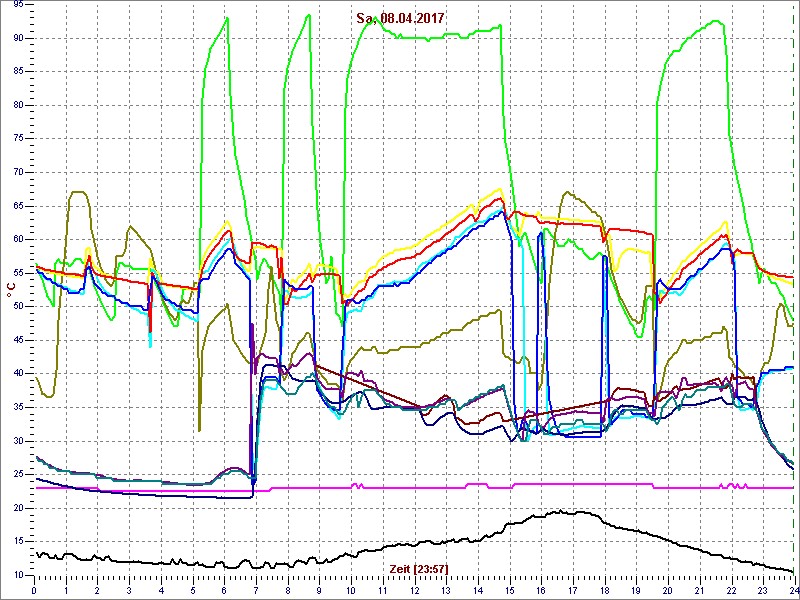The width and height of the screenshot is (800, 600).
Task: Click hour 24 label on the time axis
Action: click(793, 589)
